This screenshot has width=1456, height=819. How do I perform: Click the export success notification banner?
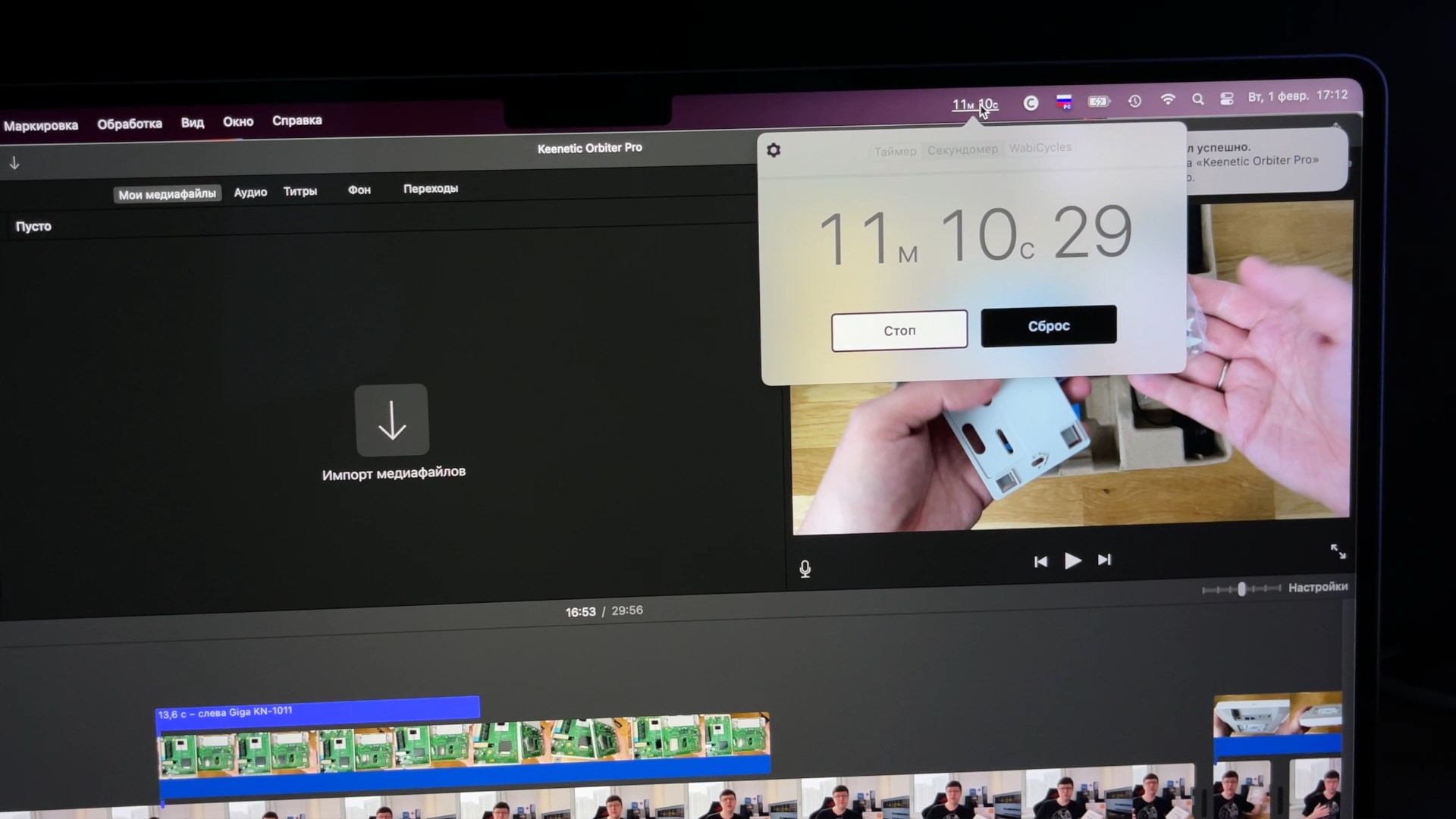1266,161
